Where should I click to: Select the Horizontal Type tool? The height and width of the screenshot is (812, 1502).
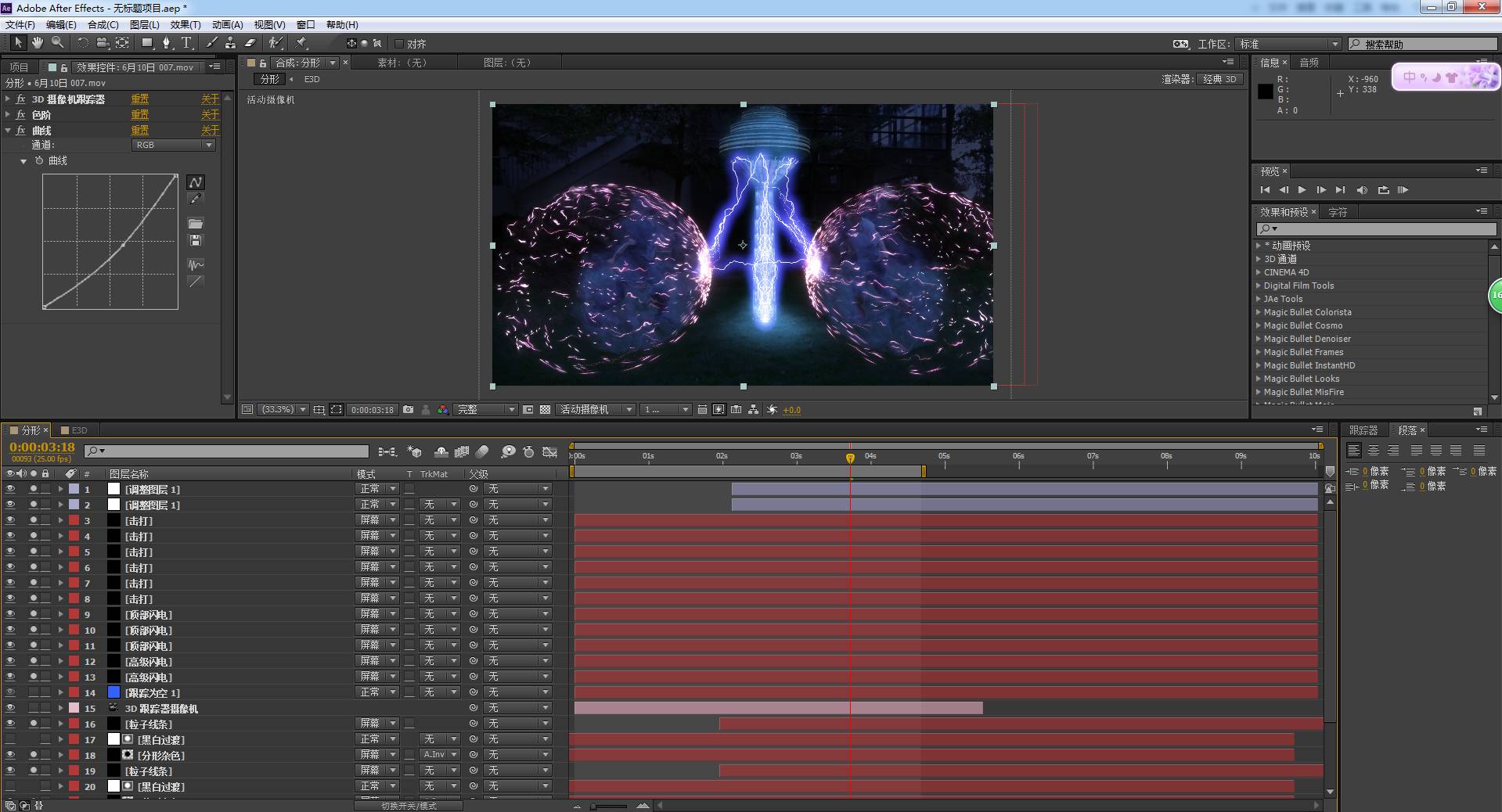coord(186,43)
